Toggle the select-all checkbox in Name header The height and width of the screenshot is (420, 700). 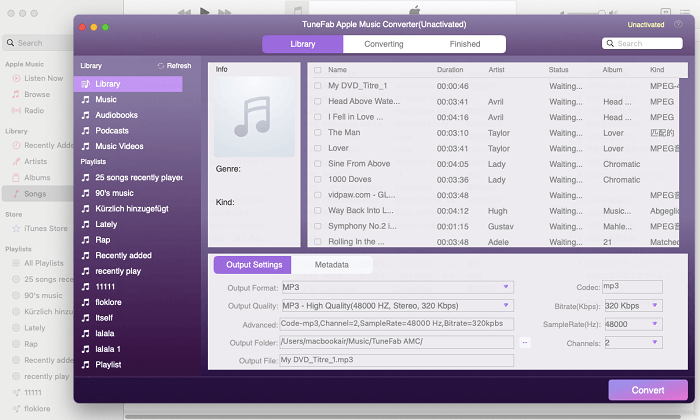(x=317, y=70)
